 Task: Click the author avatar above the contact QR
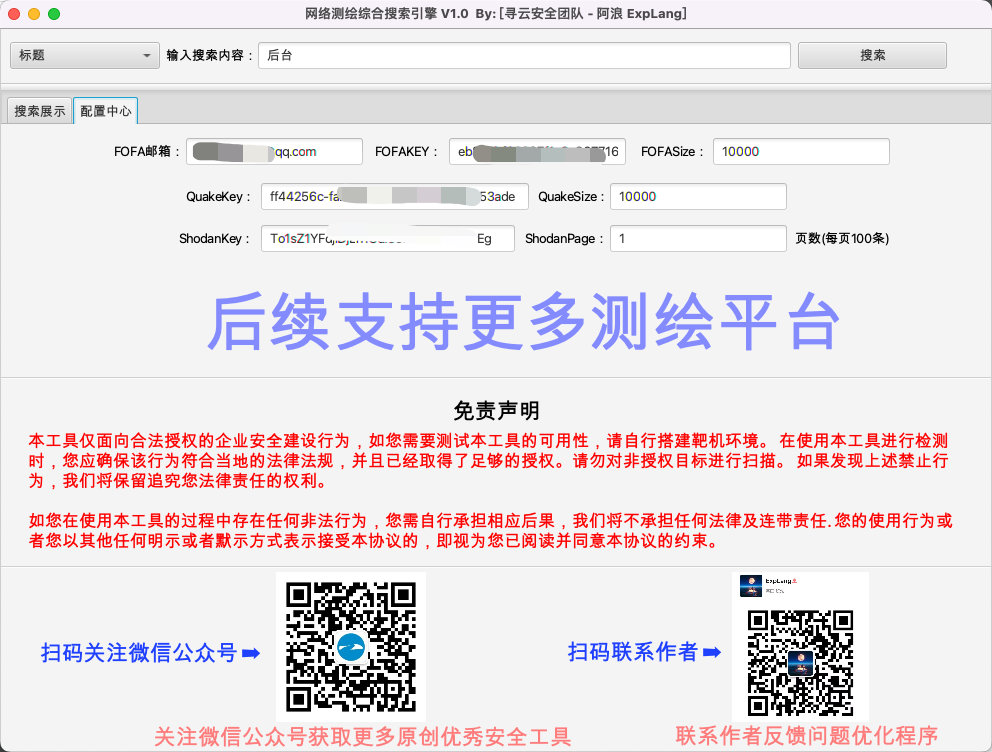[x=751, y=586]
